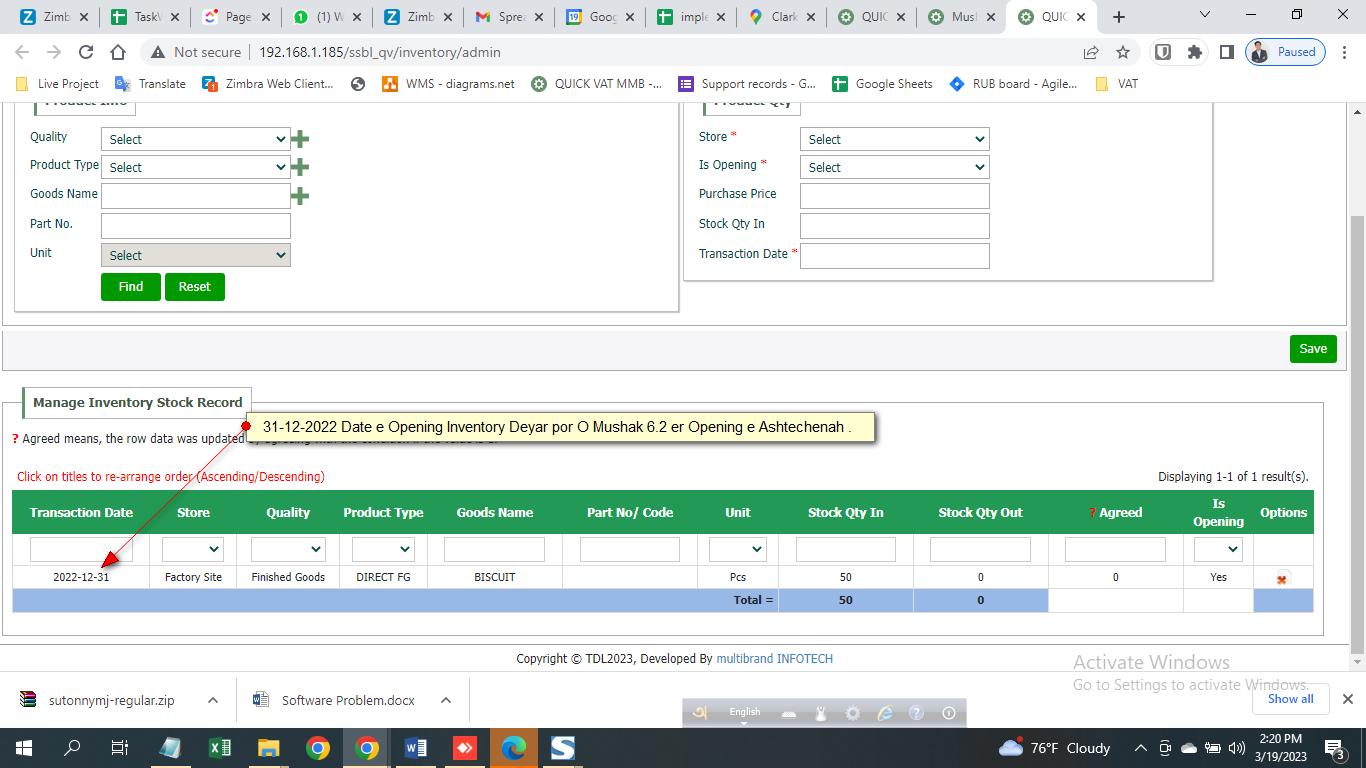View the Not secure site information
The width and height of the screenshot is (1366, 768).
tap(196, 52)
